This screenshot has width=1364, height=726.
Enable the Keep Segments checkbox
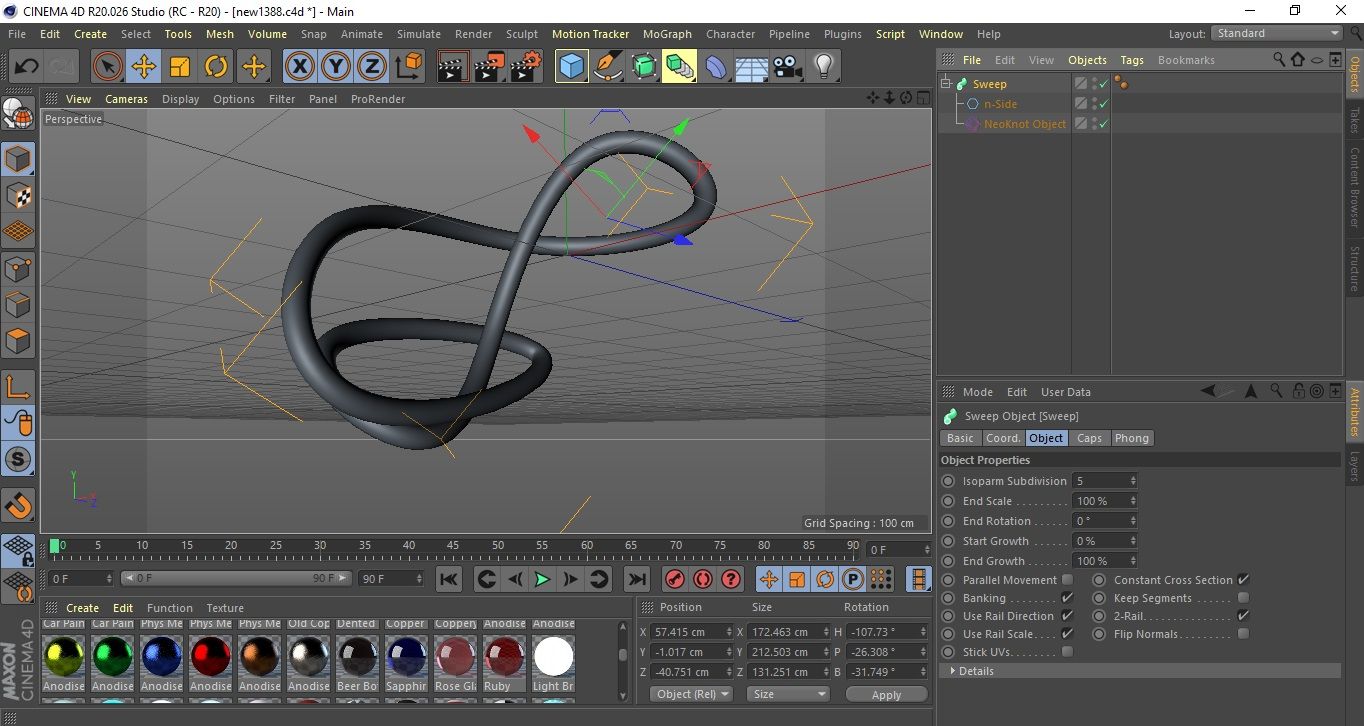[1243, 598]
